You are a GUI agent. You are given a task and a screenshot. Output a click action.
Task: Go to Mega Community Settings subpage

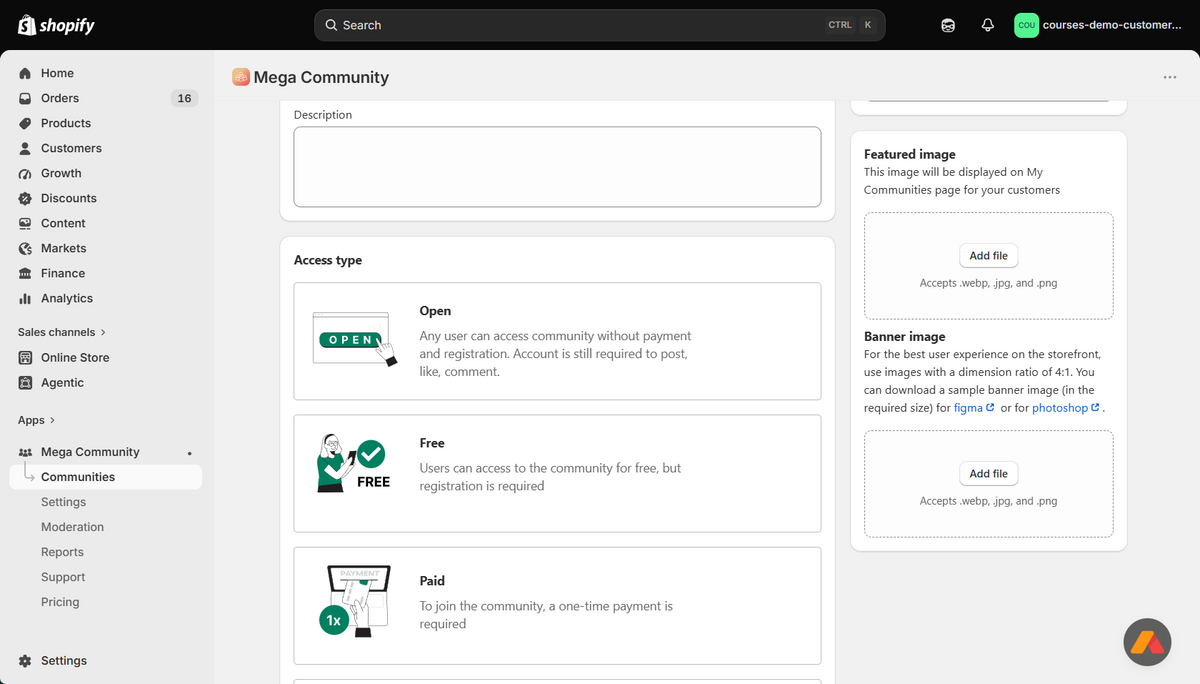63,502
